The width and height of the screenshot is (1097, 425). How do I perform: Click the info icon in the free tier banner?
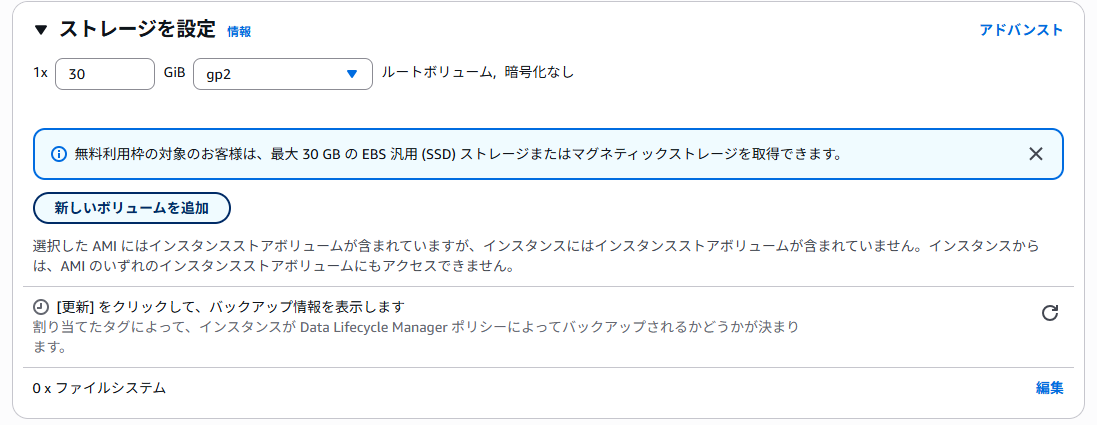[x=59, y=154]
